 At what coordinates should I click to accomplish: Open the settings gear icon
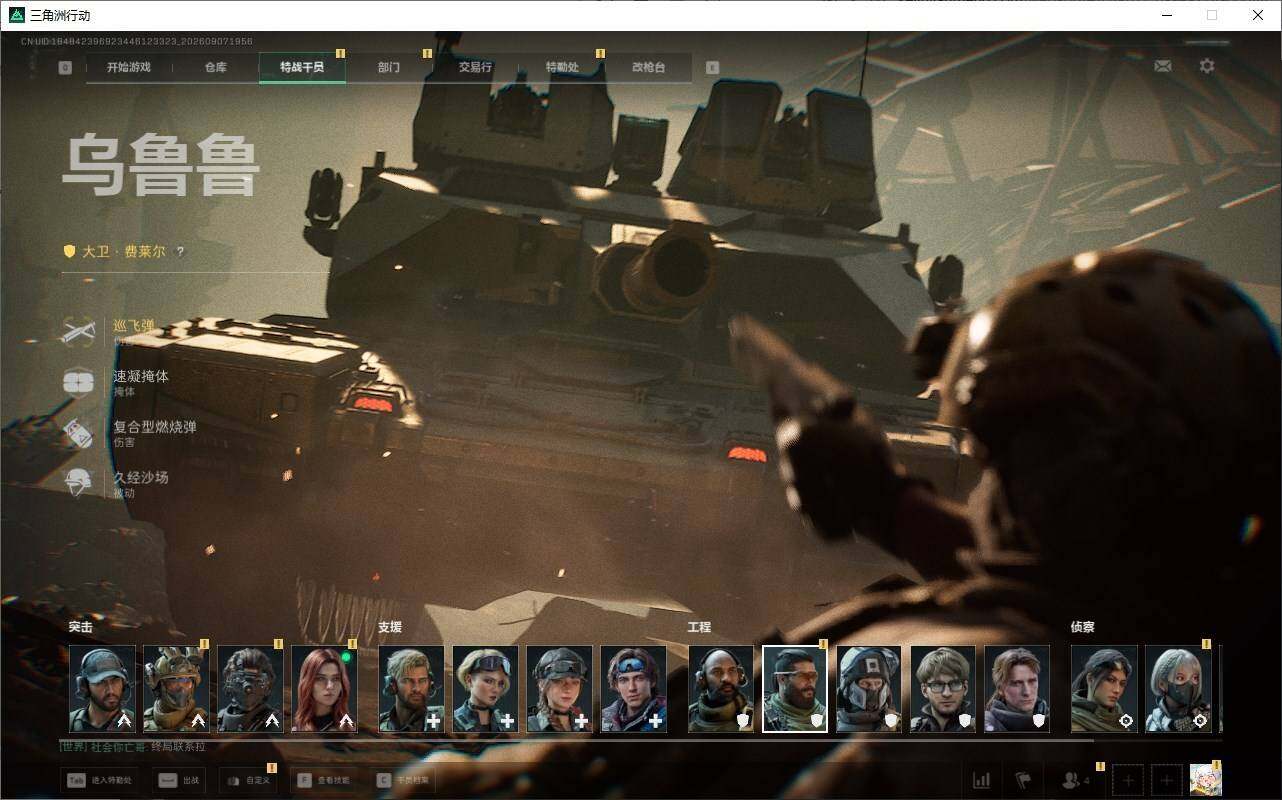pos(1207,66)
